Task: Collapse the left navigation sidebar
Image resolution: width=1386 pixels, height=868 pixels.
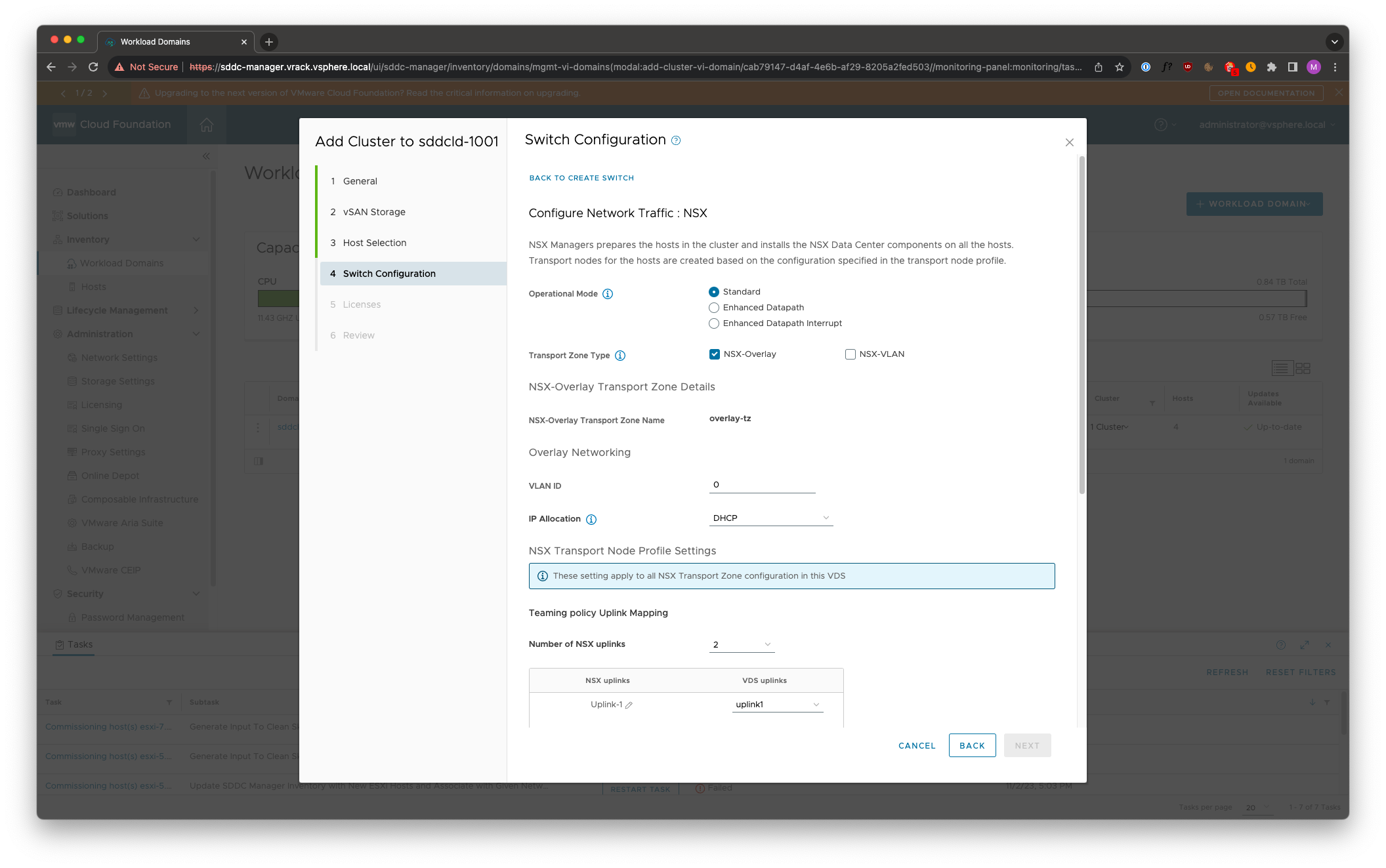Action: point(206,156)
